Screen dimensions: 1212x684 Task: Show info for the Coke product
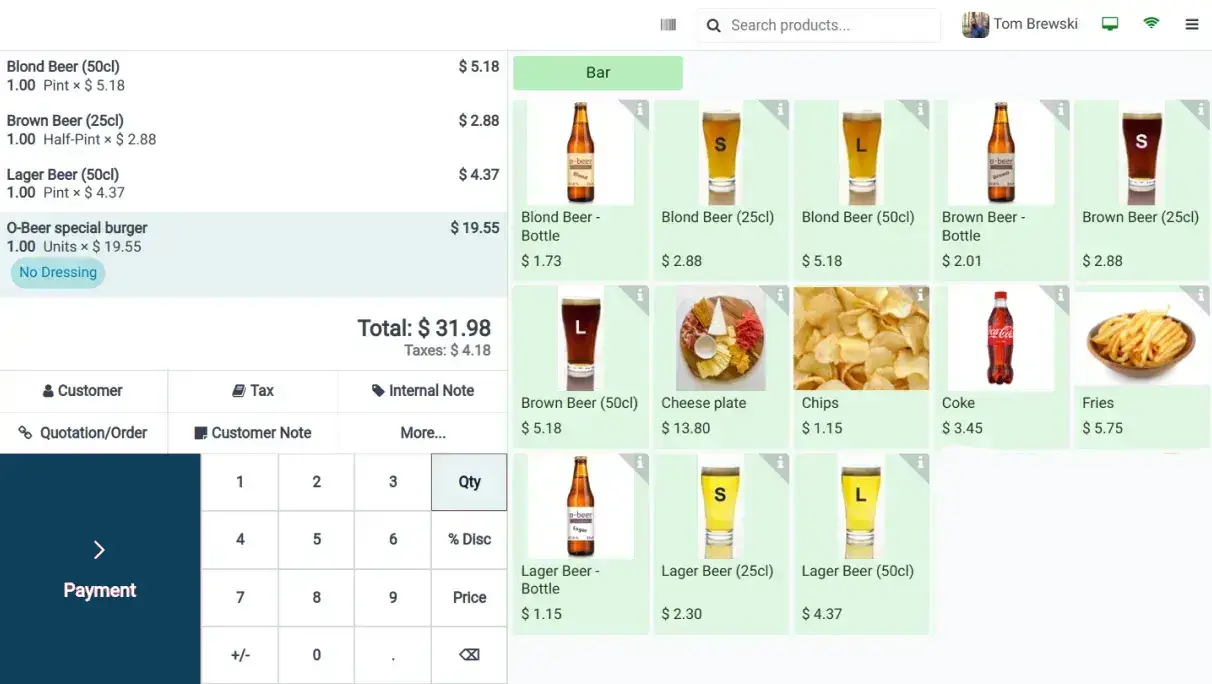pyautogui.click(x=1060, y=296)
